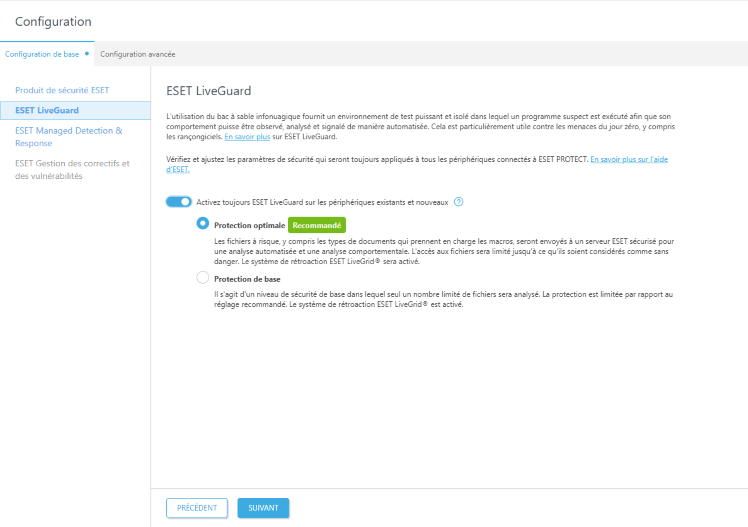This screenshot has width=748, height=527.
Task: Click the Configuration page title
Action: (x=53, y=21)
